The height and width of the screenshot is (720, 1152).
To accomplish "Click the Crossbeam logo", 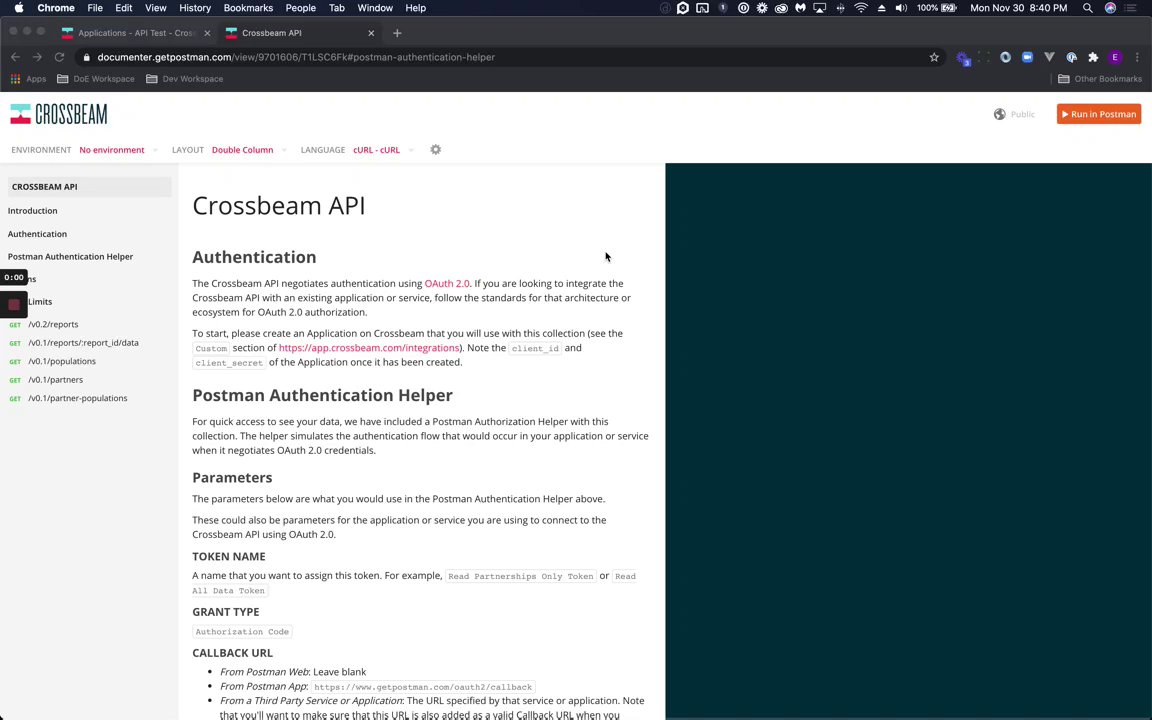I will pyautogui.click(x=59, y=114).
